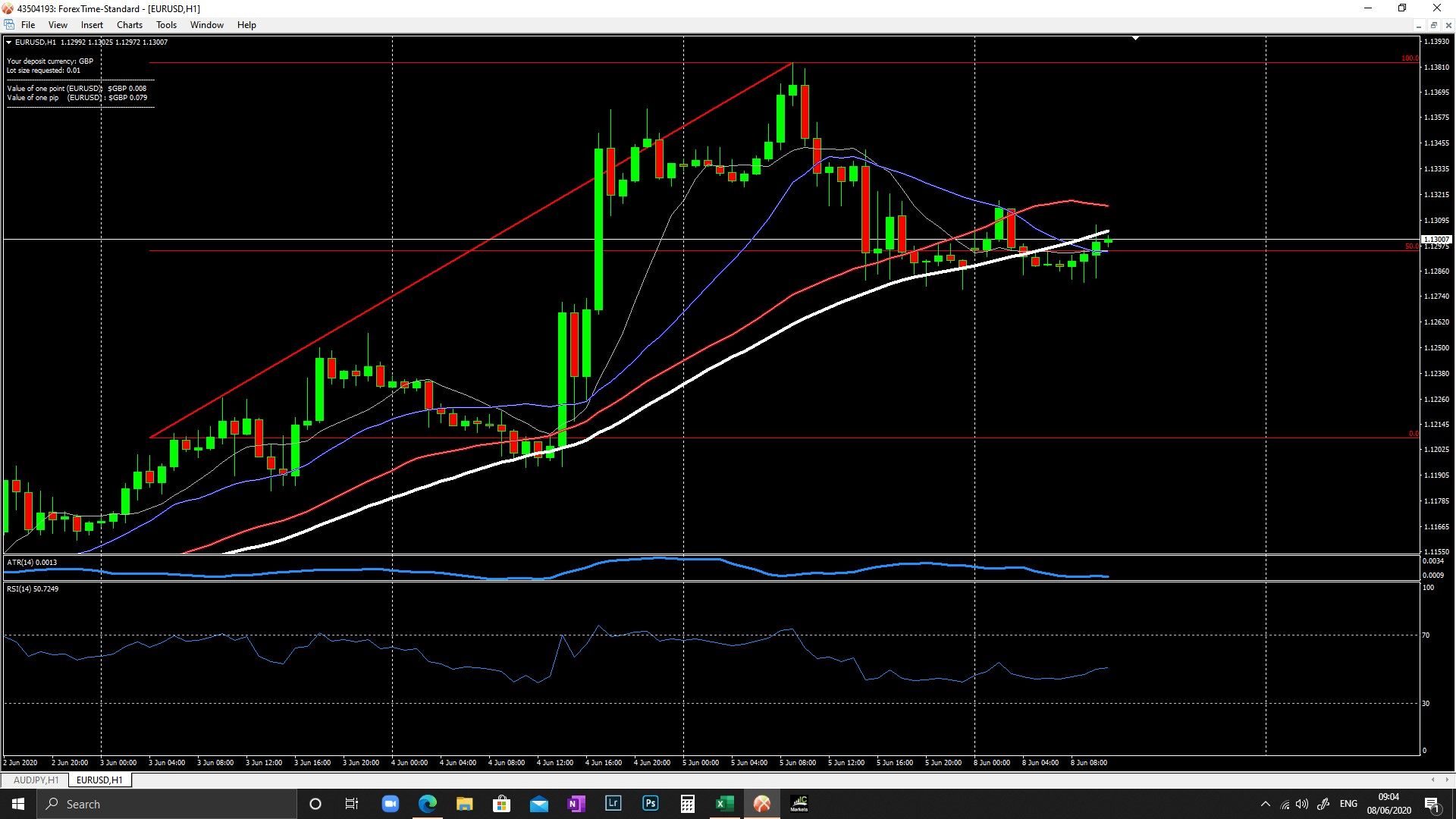Screen dimensions: 1456x819
Task: Click the chart shift triangle marker at the top
Action: [1135, 38]
